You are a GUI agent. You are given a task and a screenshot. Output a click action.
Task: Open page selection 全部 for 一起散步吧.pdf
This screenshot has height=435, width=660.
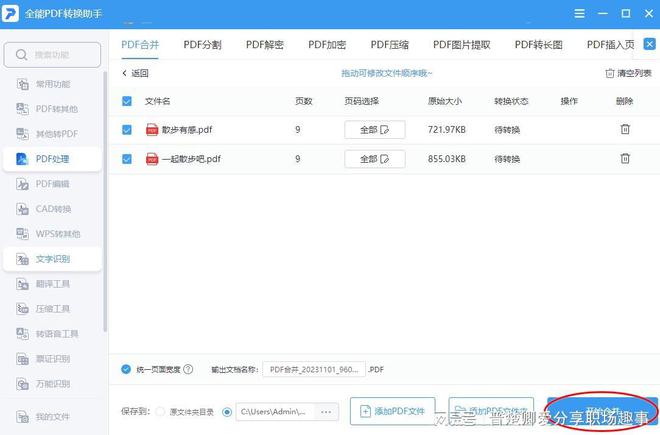point(375,159)
